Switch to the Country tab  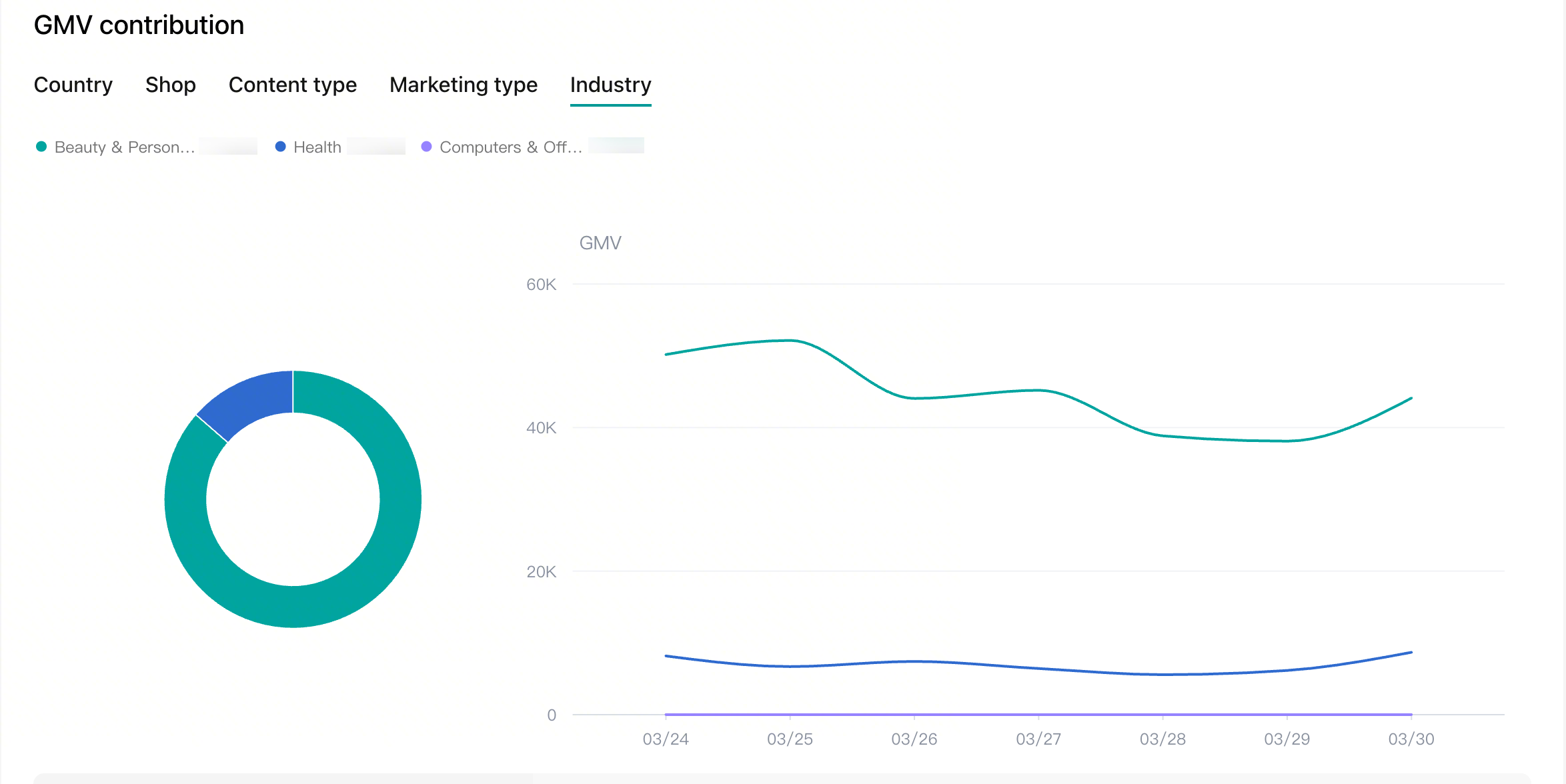73,85
